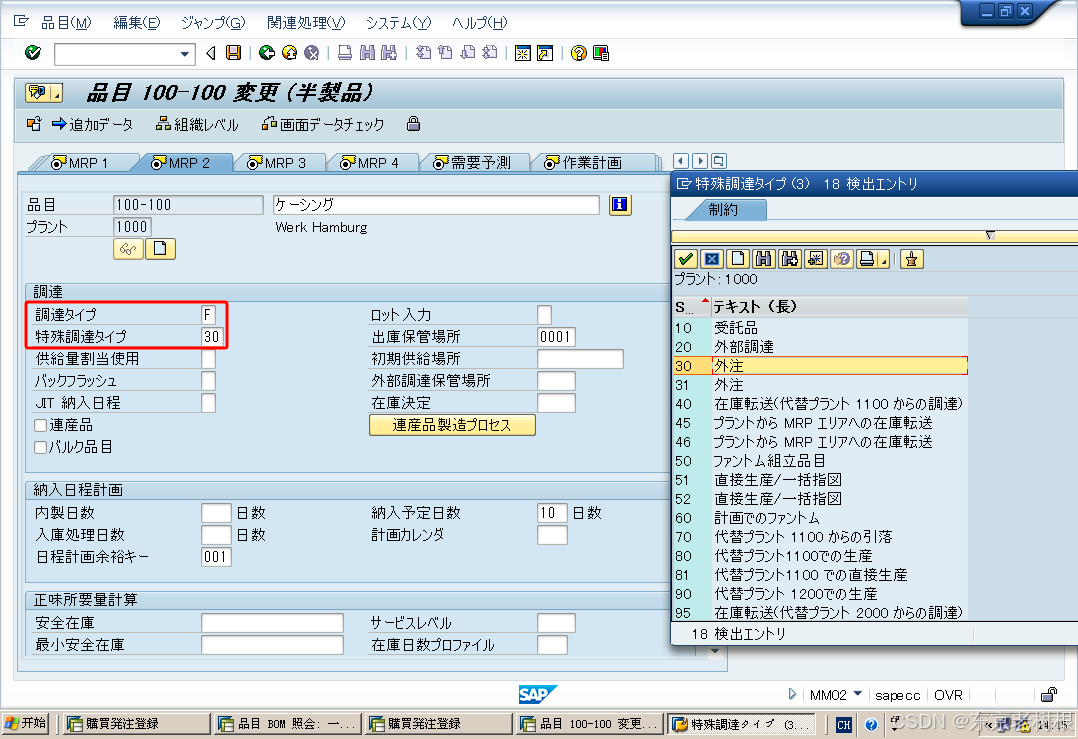
Task: Click the blue X Cancel icon in popup
Action: (x=712, y=259)
